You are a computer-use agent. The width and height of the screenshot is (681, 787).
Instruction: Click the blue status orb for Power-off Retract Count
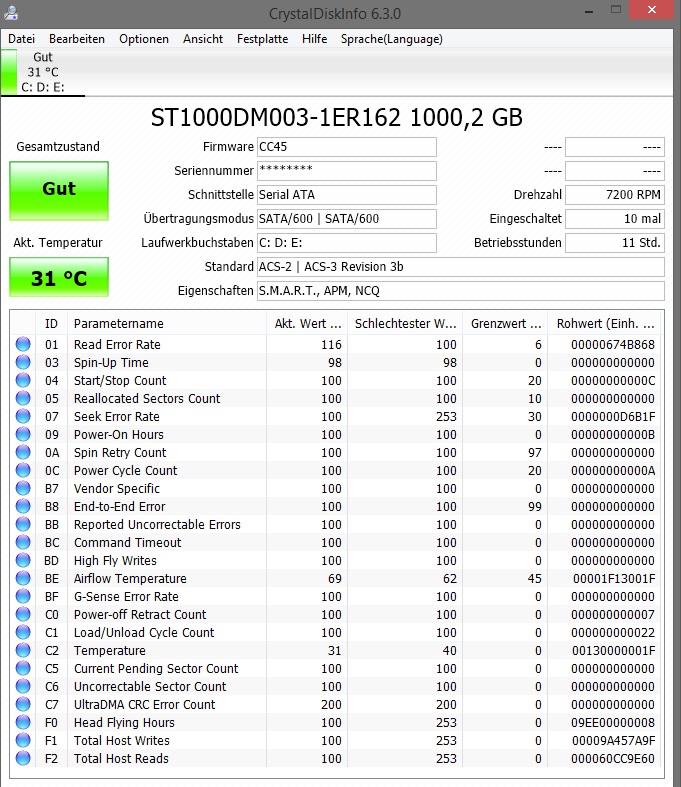23,614
